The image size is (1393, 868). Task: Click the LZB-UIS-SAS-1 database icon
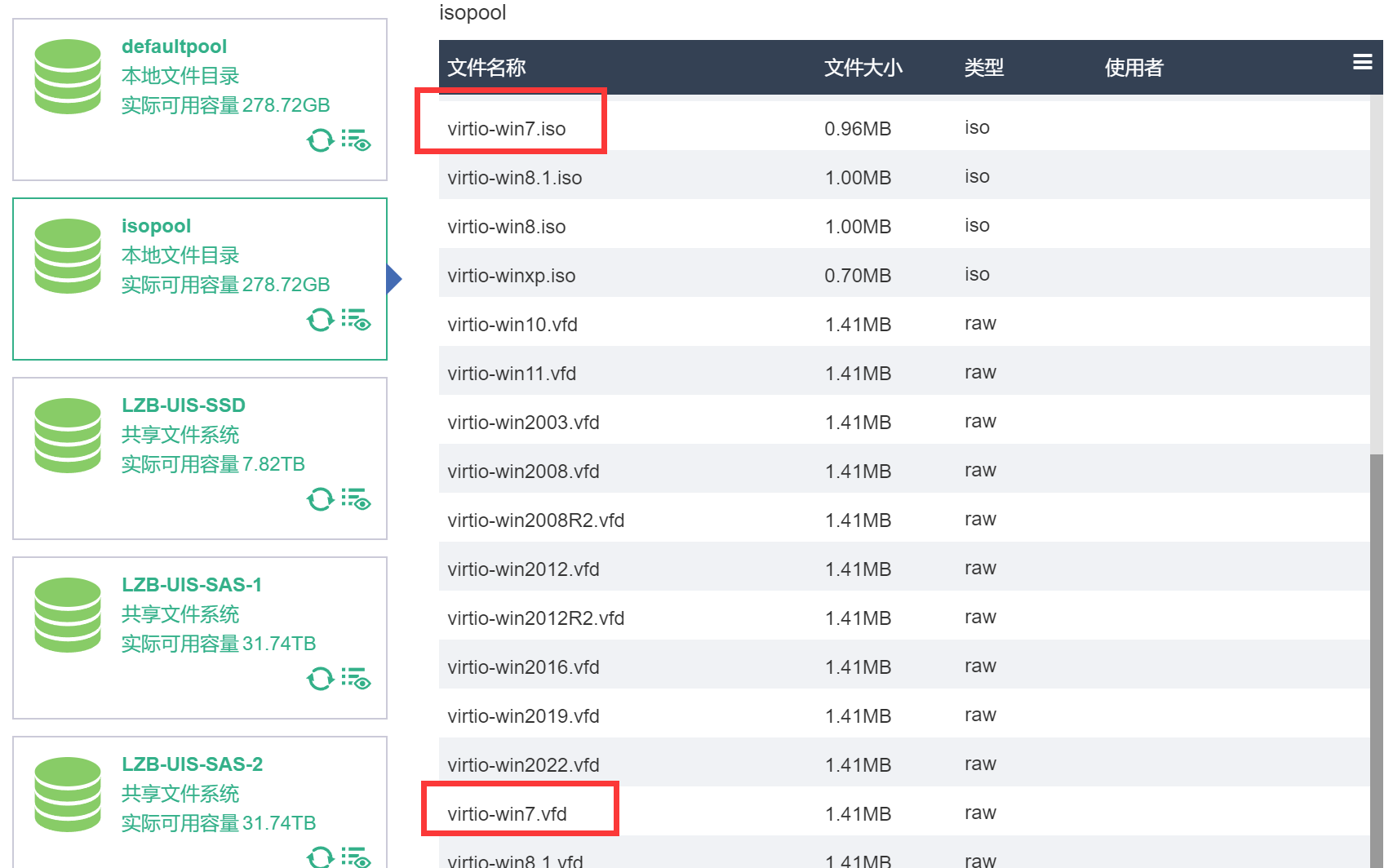click(68, 615)
